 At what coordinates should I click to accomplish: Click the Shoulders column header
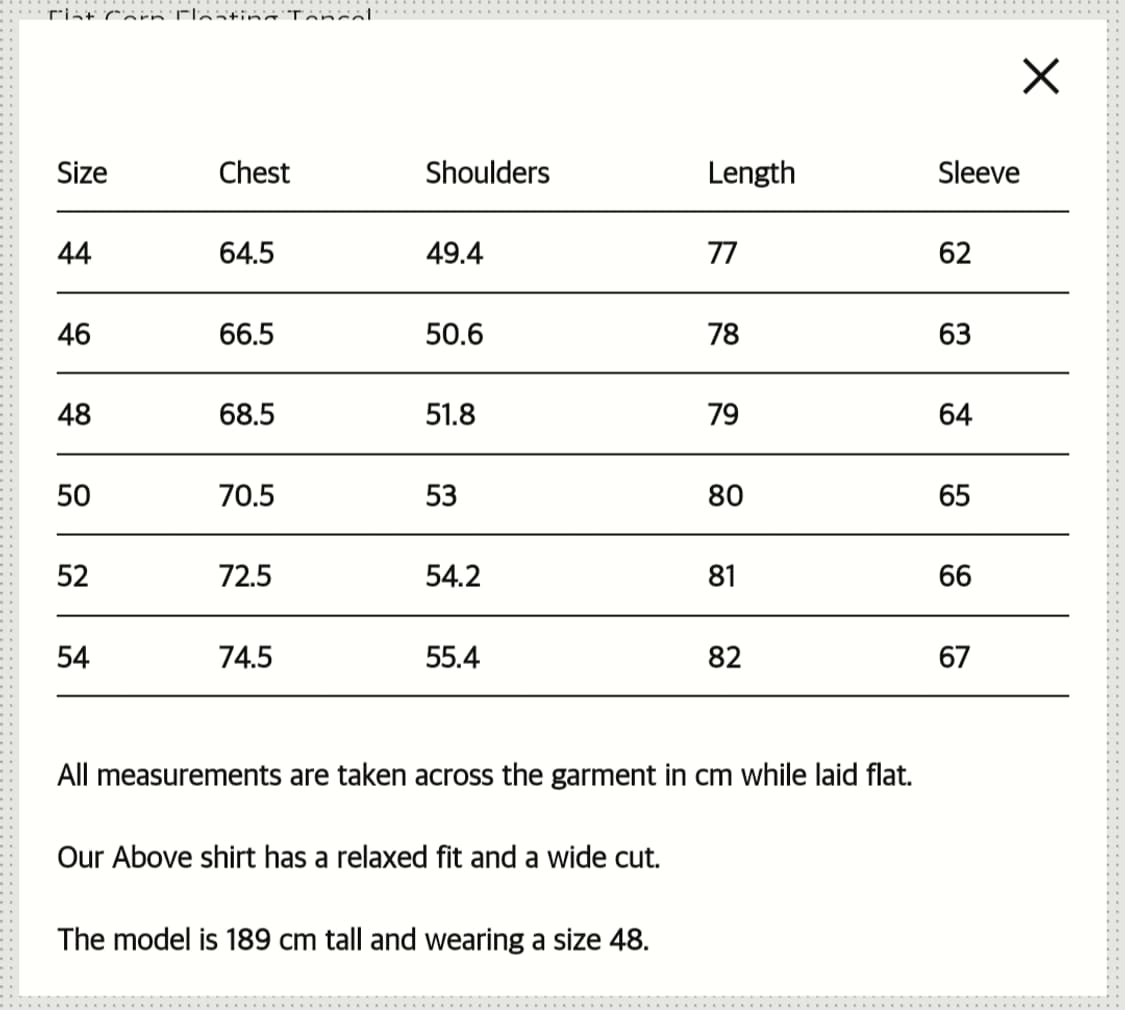coord(487,173)
